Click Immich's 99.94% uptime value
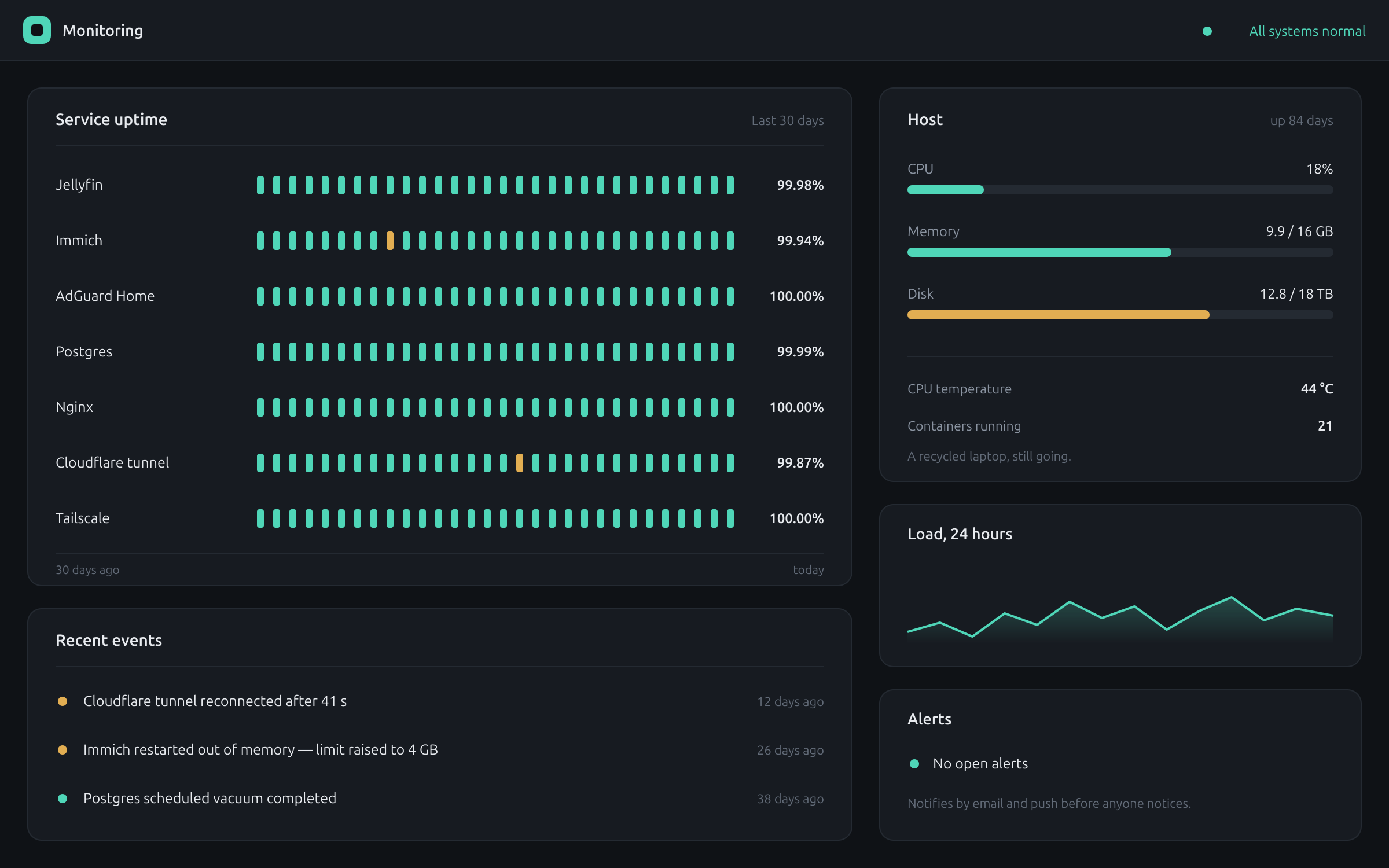The height and width of the screenshot is (868, 1389). [x=800, y=241]
